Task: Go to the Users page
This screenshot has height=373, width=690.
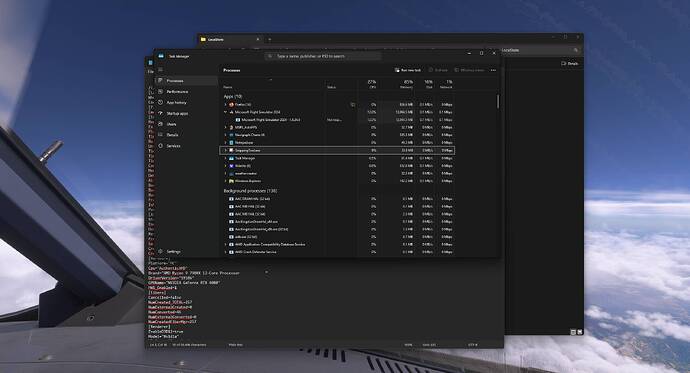Action: click(187, 124)
